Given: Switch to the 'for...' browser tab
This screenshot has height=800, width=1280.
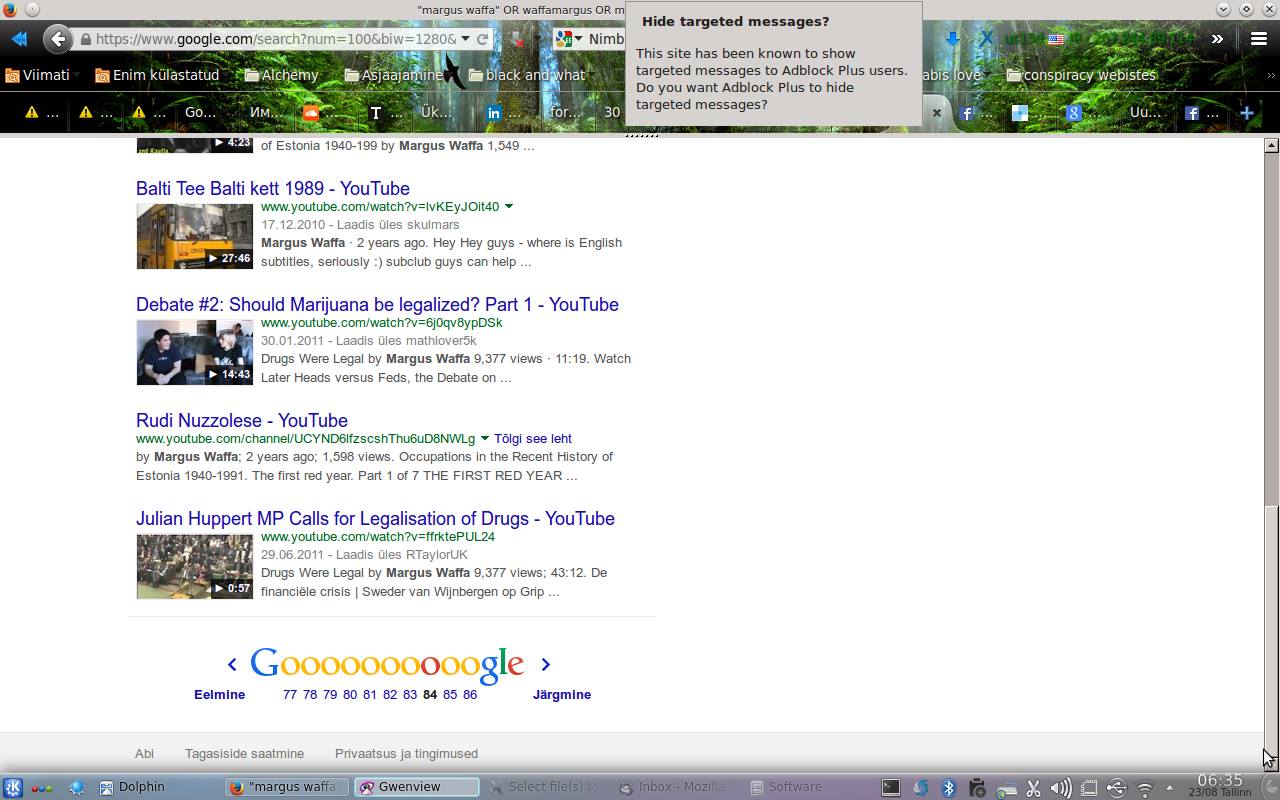Looking at the screenshot, I should pos(565,113).
